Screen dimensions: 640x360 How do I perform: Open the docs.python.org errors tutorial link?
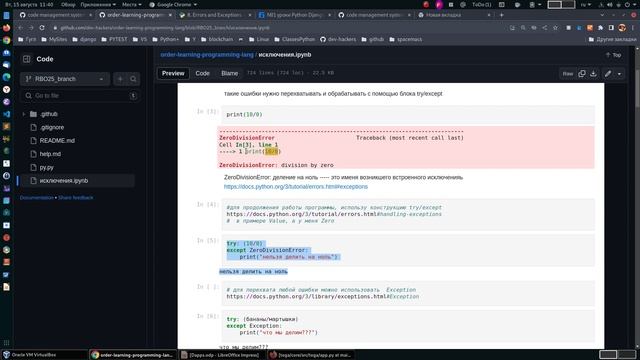click(296, 187)
